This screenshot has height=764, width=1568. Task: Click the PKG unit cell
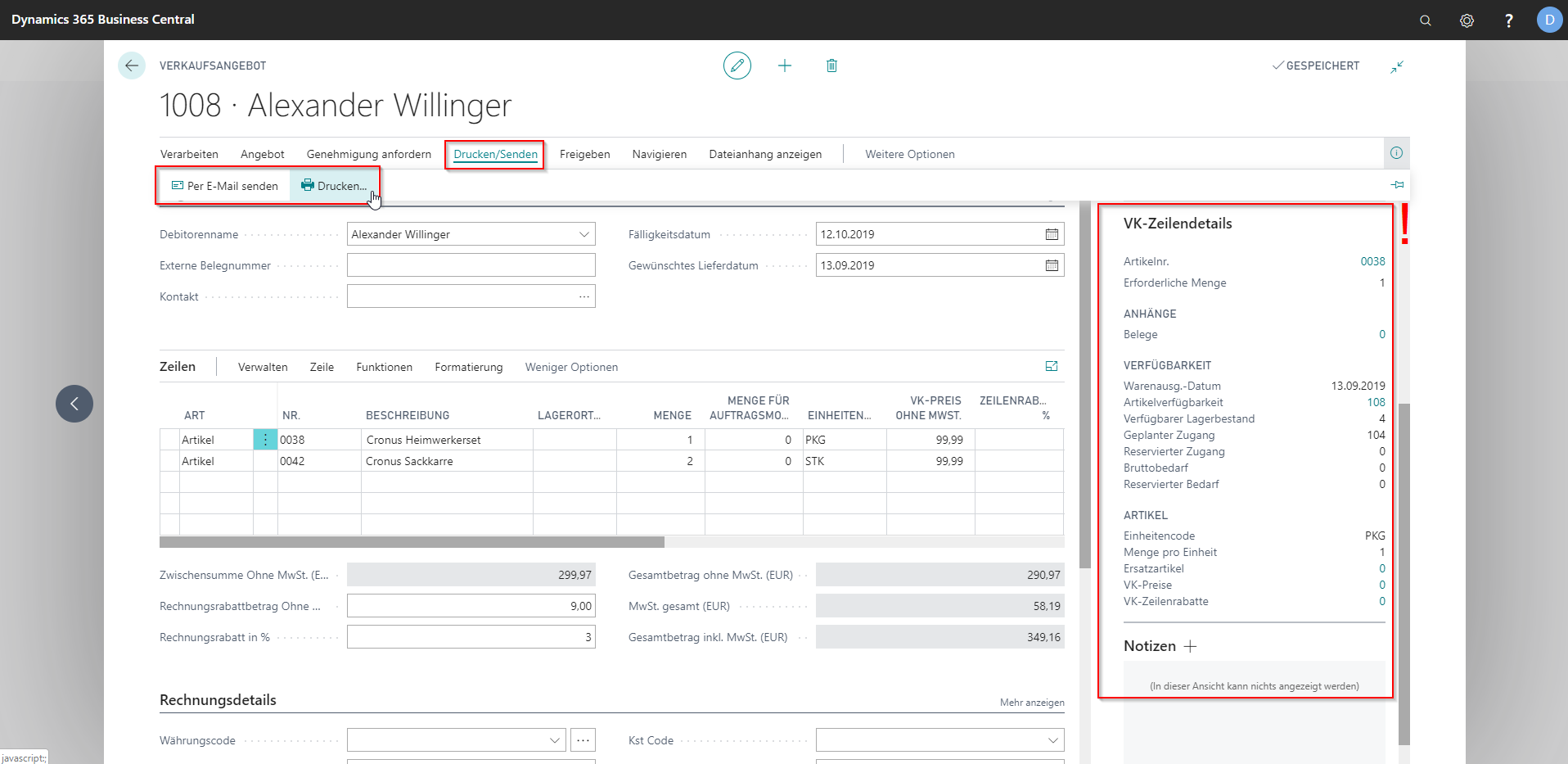click(x=845, y=440)
